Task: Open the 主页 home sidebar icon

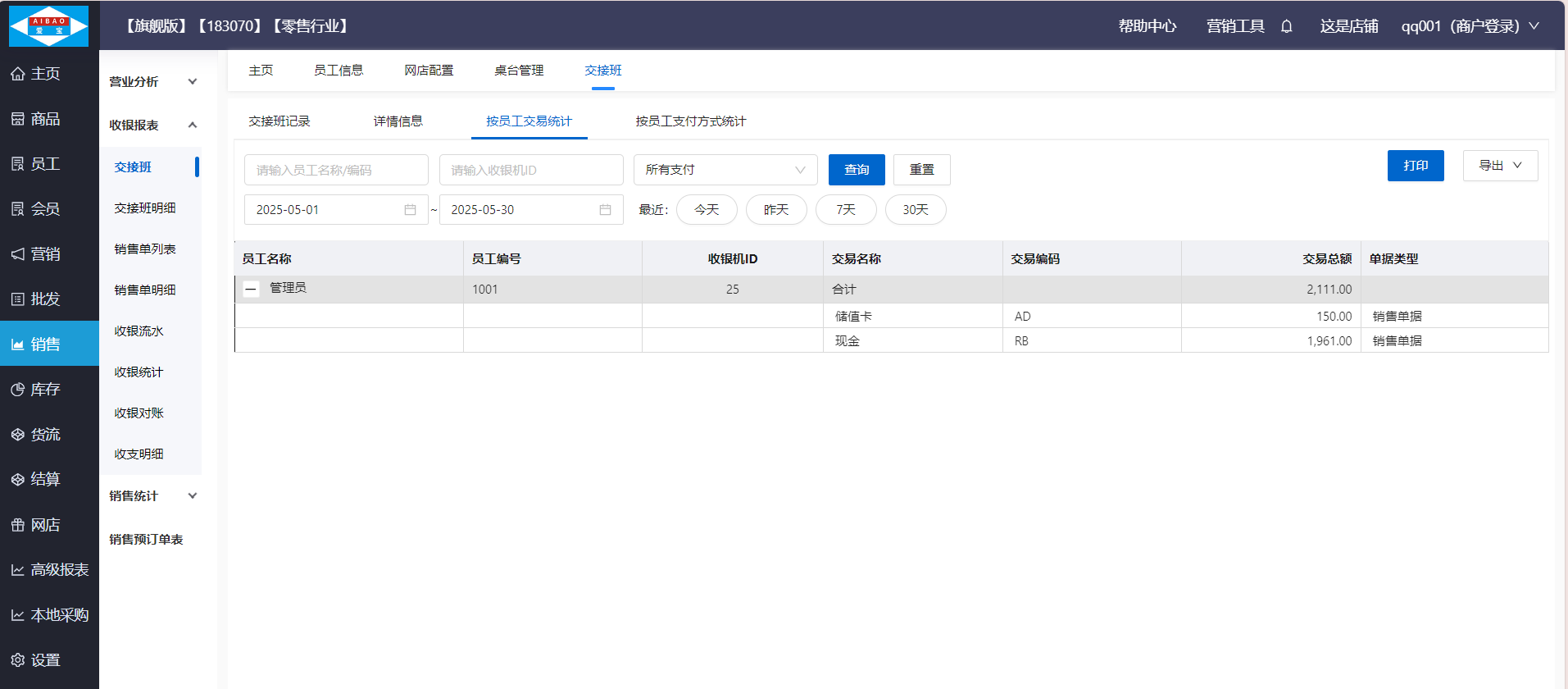Action: [18, 74]
